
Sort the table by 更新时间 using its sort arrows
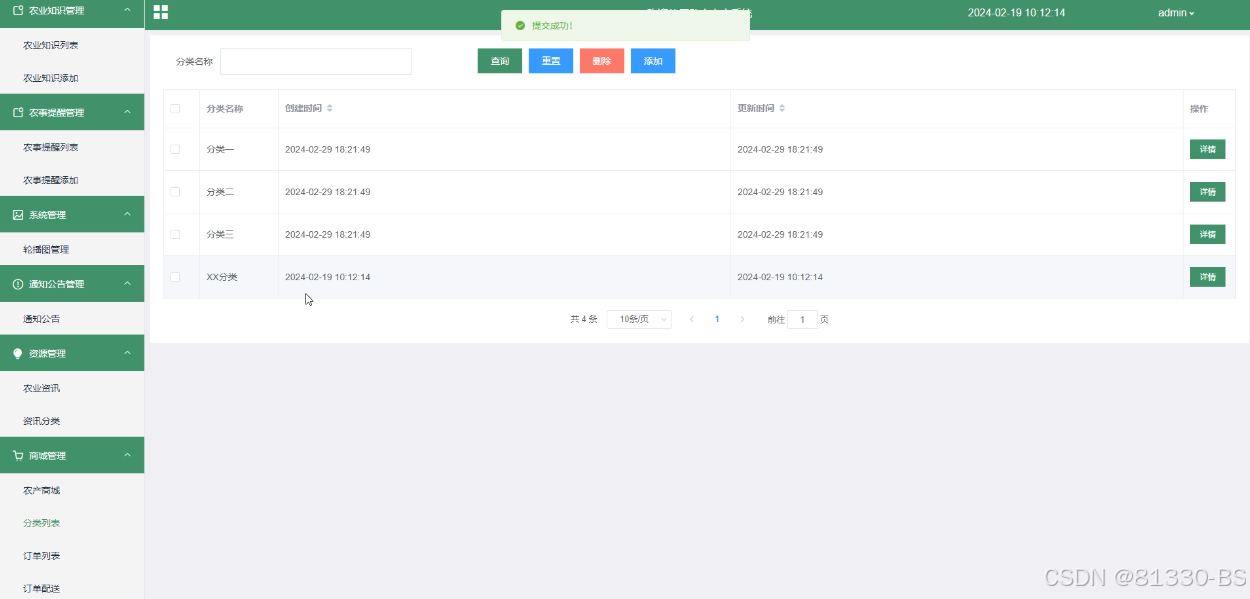pos(782,108)
